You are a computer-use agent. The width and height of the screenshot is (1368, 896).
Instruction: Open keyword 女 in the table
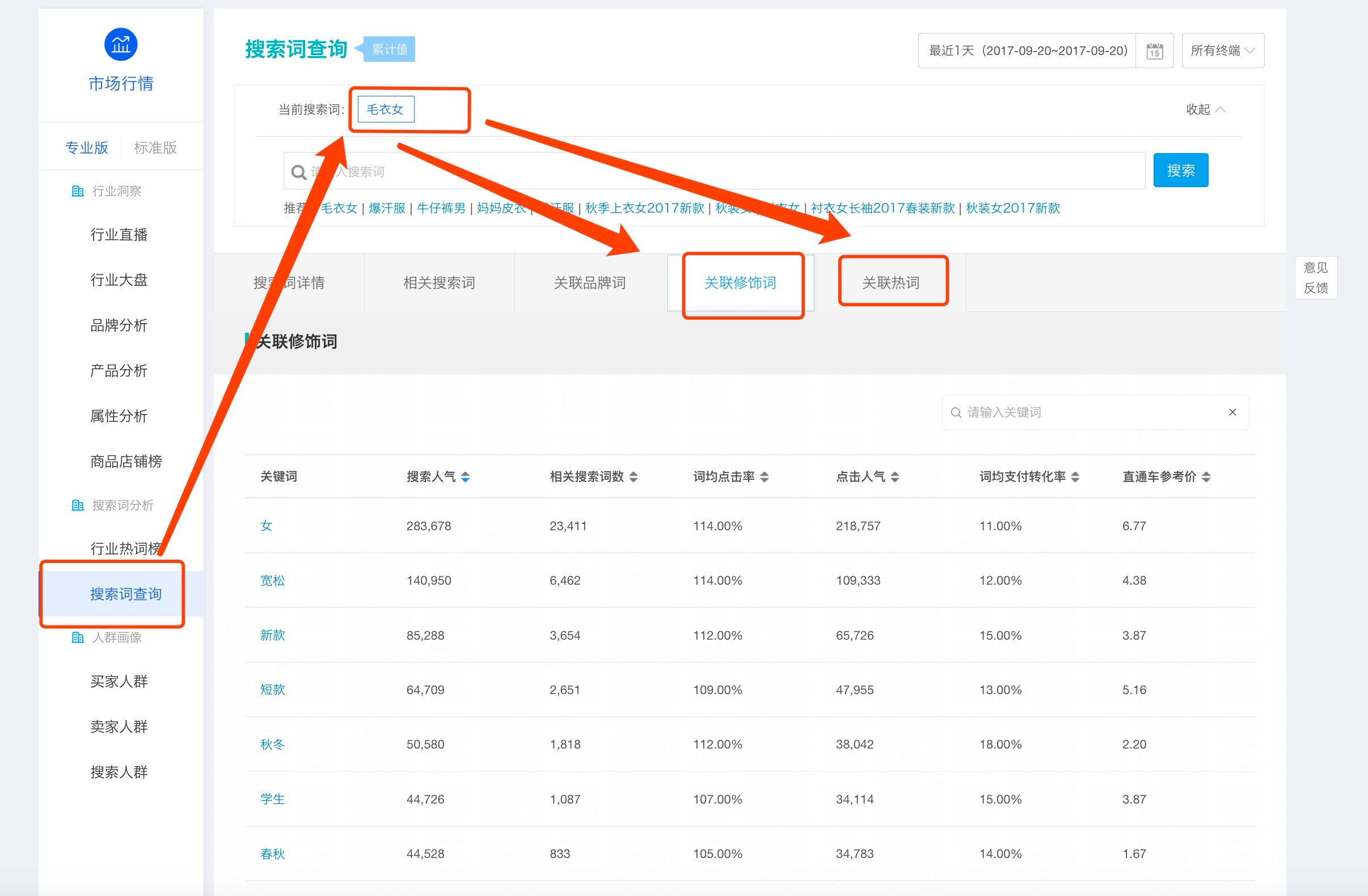pyautogui.click(x=266, y=526)
